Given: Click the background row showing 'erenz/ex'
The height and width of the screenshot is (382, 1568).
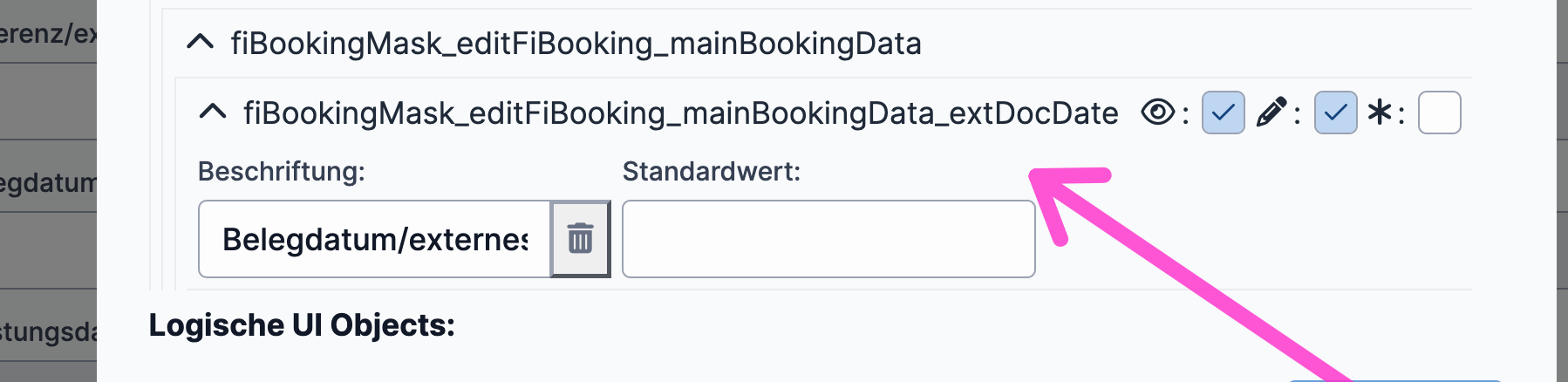Looking at the screenshot, I should pos(48,35).
